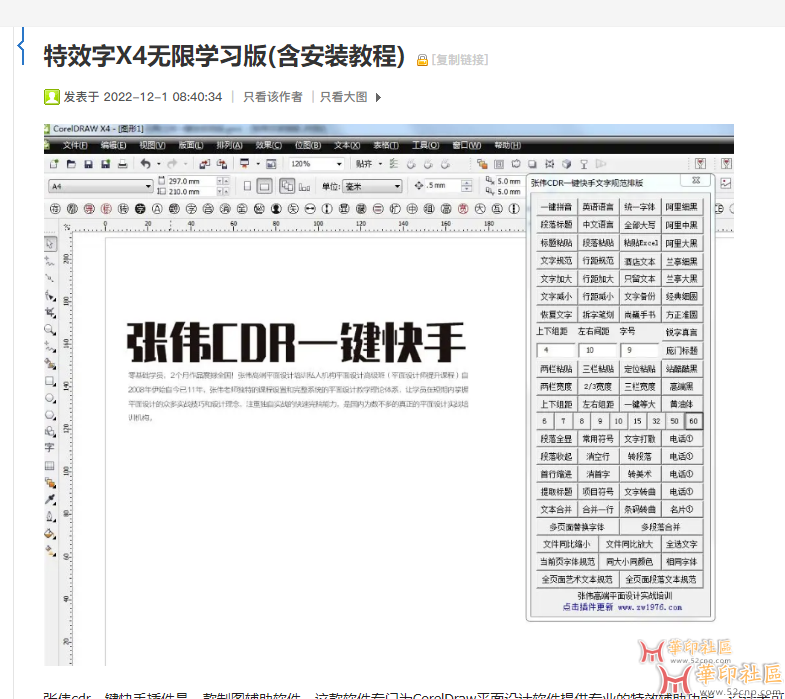Click the 条码转曲 button
785x699 pixels.
[639, 509]
